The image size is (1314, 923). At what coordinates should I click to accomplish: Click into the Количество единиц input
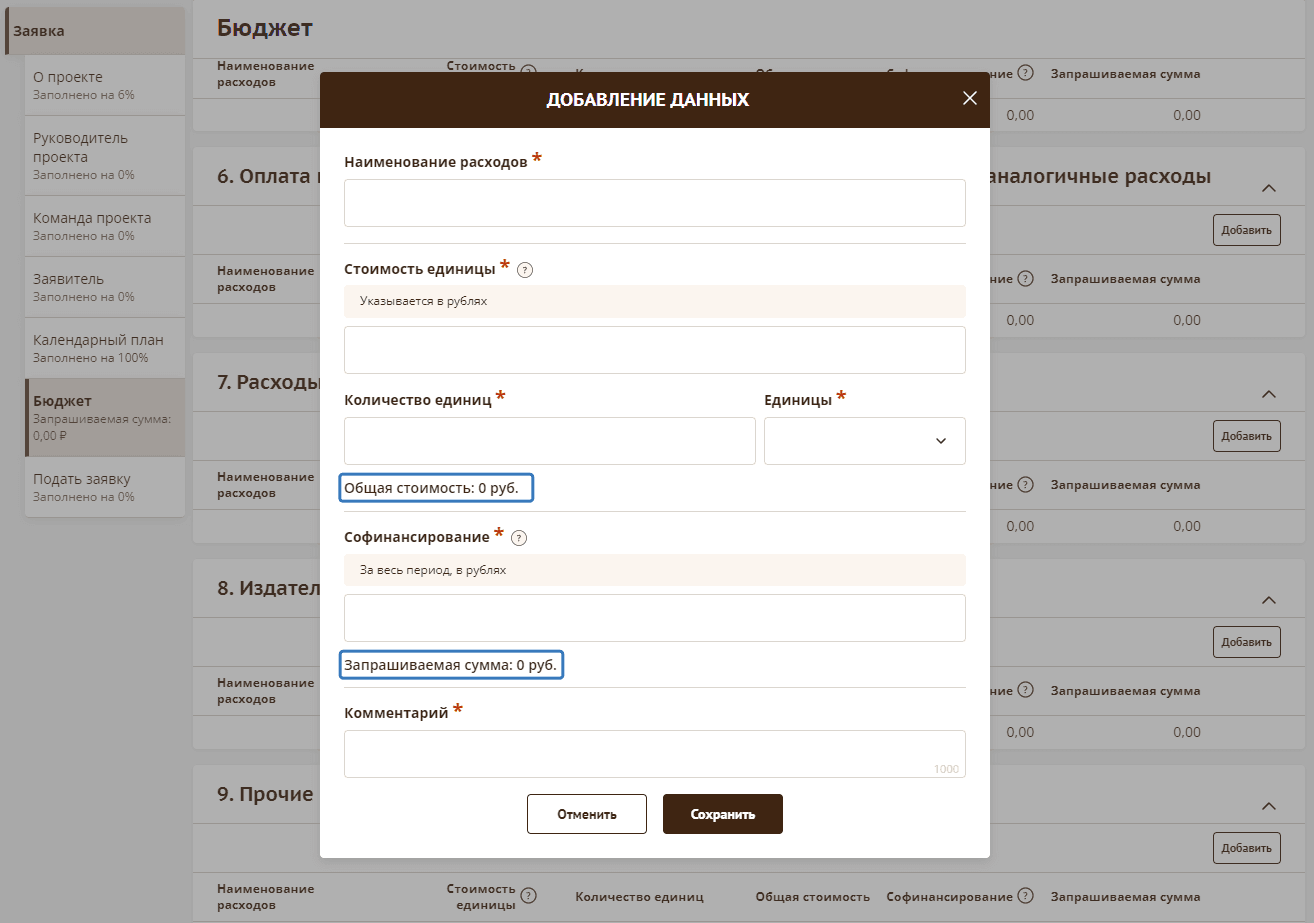pos(549,441)
